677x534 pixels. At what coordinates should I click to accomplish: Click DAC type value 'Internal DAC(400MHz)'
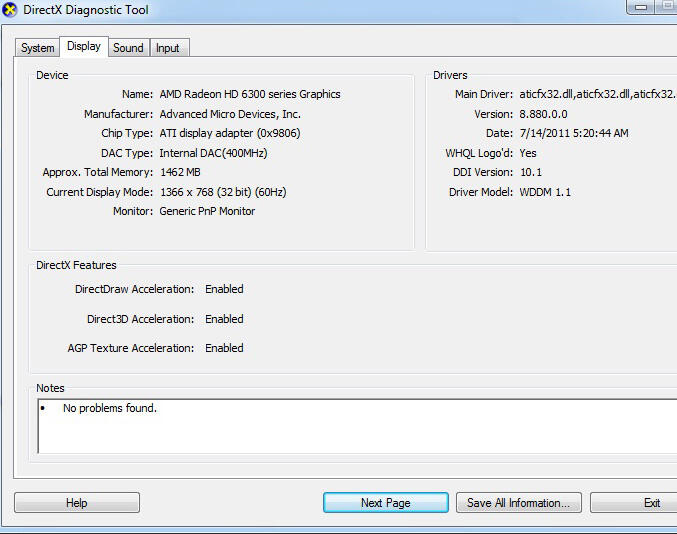point(213,153)
